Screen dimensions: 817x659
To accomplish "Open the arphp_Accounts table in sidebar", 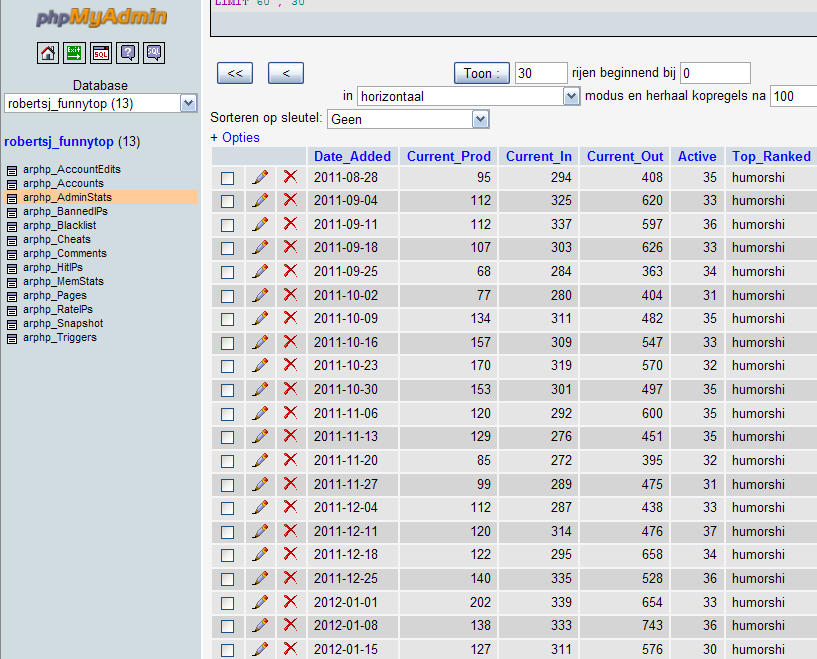I will [x=63, y=183].
